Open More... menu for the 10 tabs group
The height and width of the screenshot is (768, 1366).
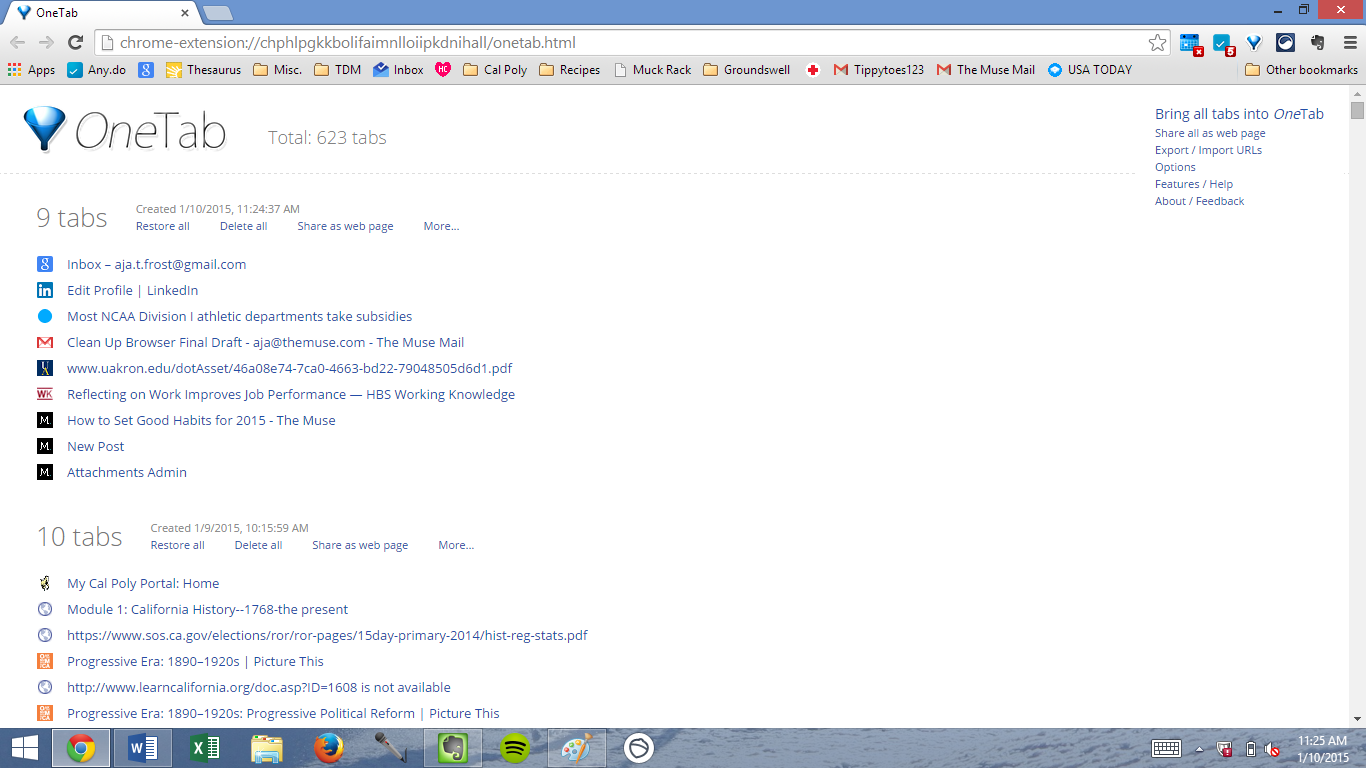(x=456, y=545)
